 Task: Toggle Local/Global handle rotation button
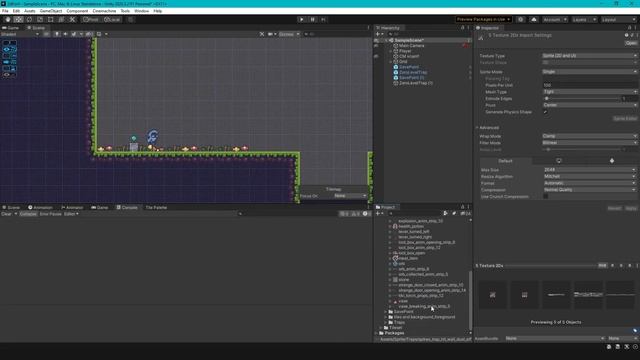pyautogui.click(x=112, y=20)
